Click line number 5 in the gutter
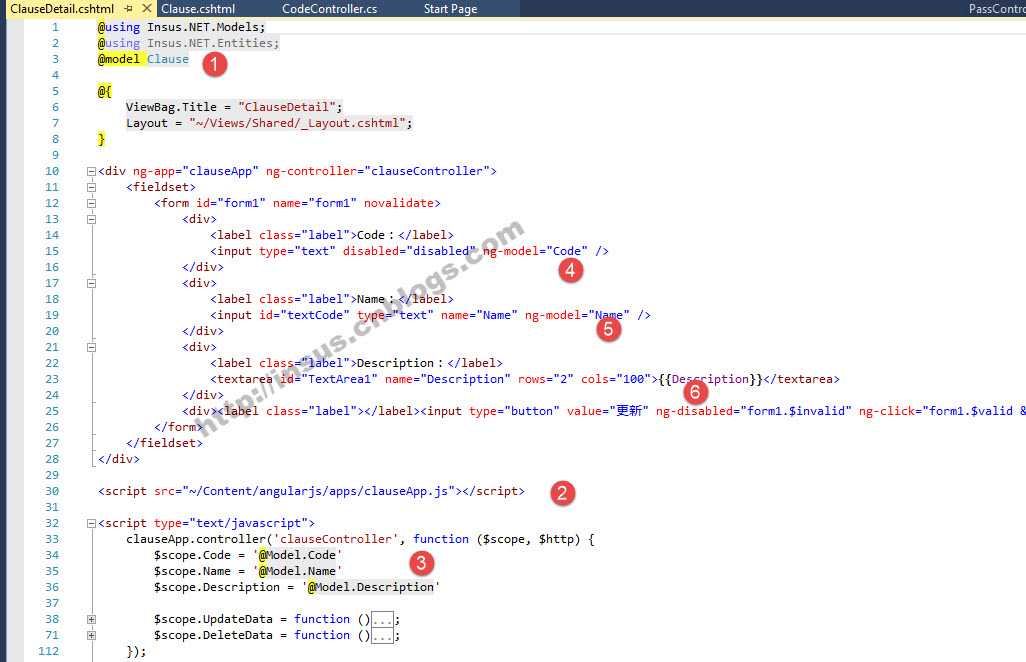 55,91
